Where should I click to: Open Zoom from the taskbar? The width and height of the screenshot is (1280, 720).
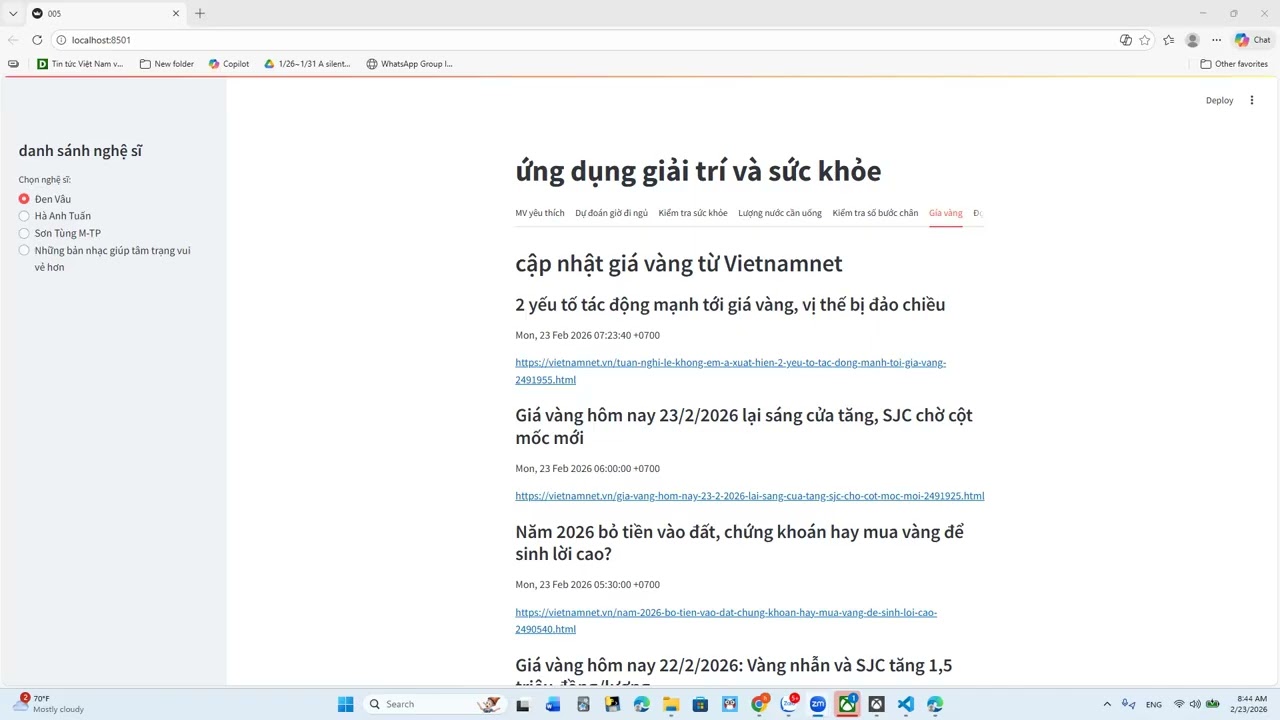pos(818,704)
